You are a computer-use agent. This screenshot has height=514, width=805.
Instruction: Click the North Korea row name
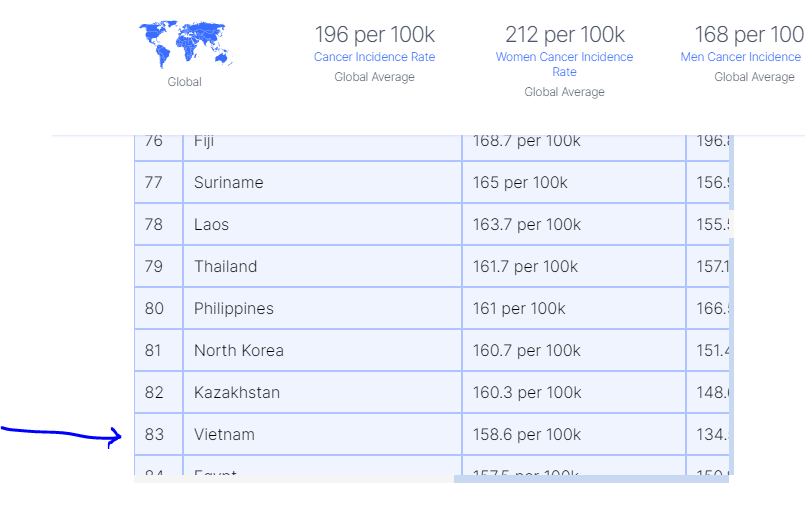pos(238,350)
